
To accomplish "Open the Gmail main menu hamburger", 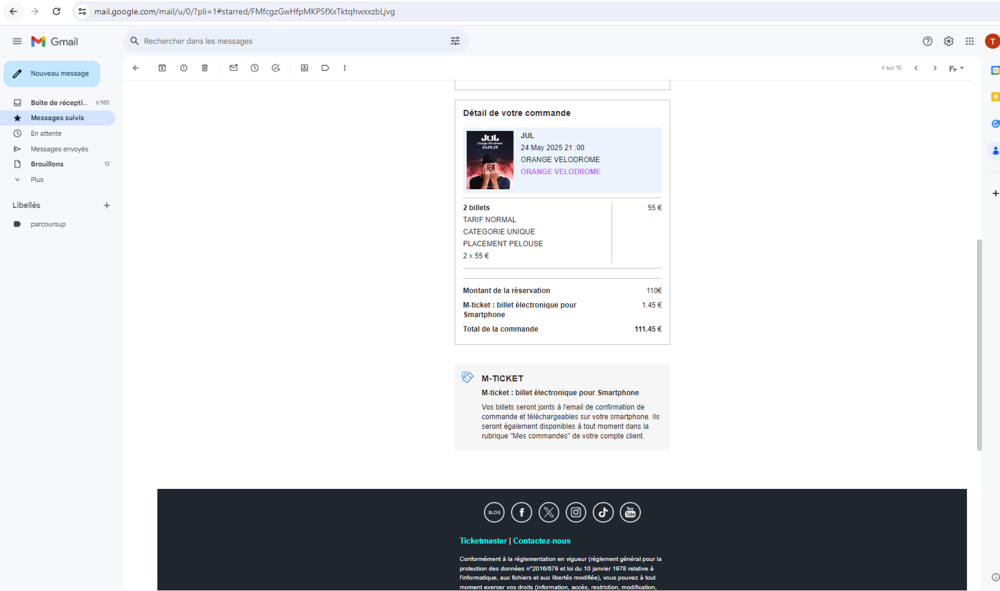I will click(17, 41).
